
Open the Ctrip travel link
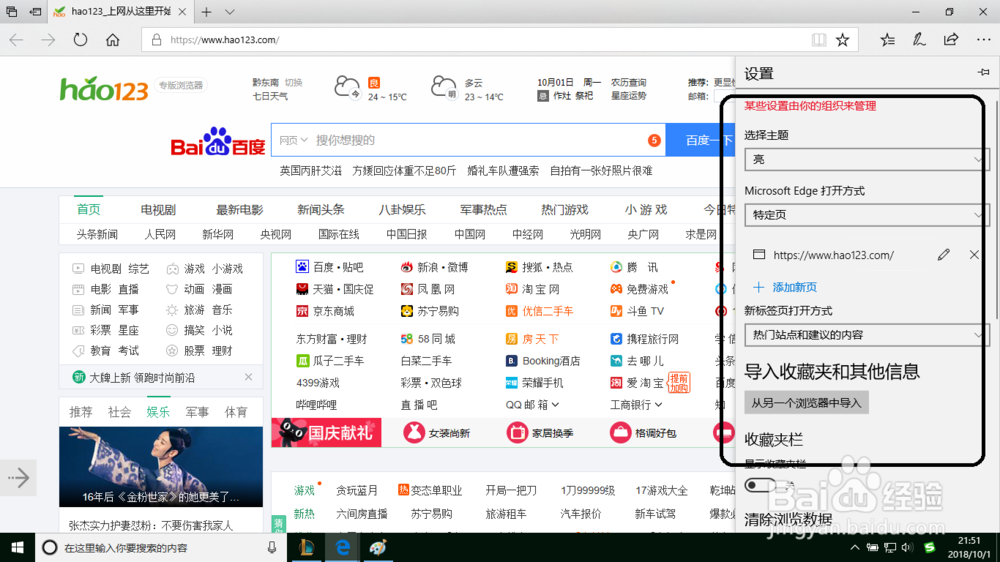644,339
